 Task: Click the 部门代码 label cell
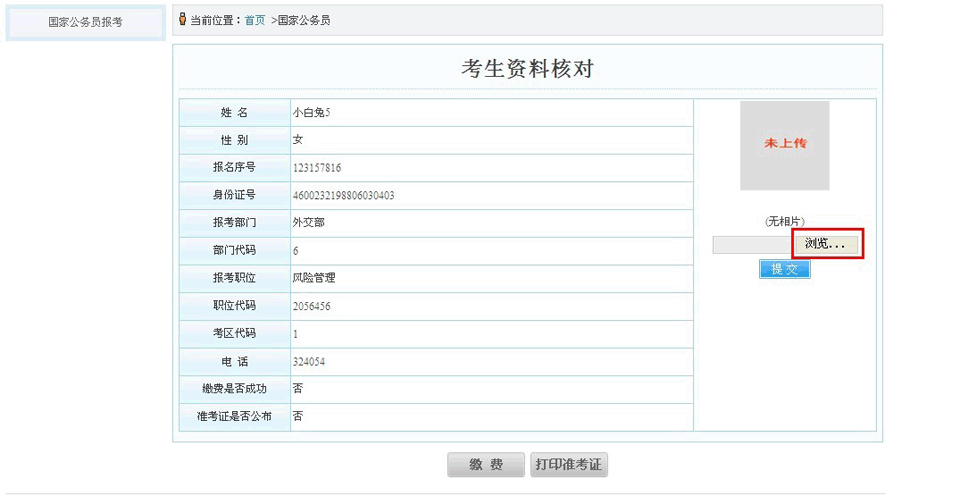tap(234, 250)
